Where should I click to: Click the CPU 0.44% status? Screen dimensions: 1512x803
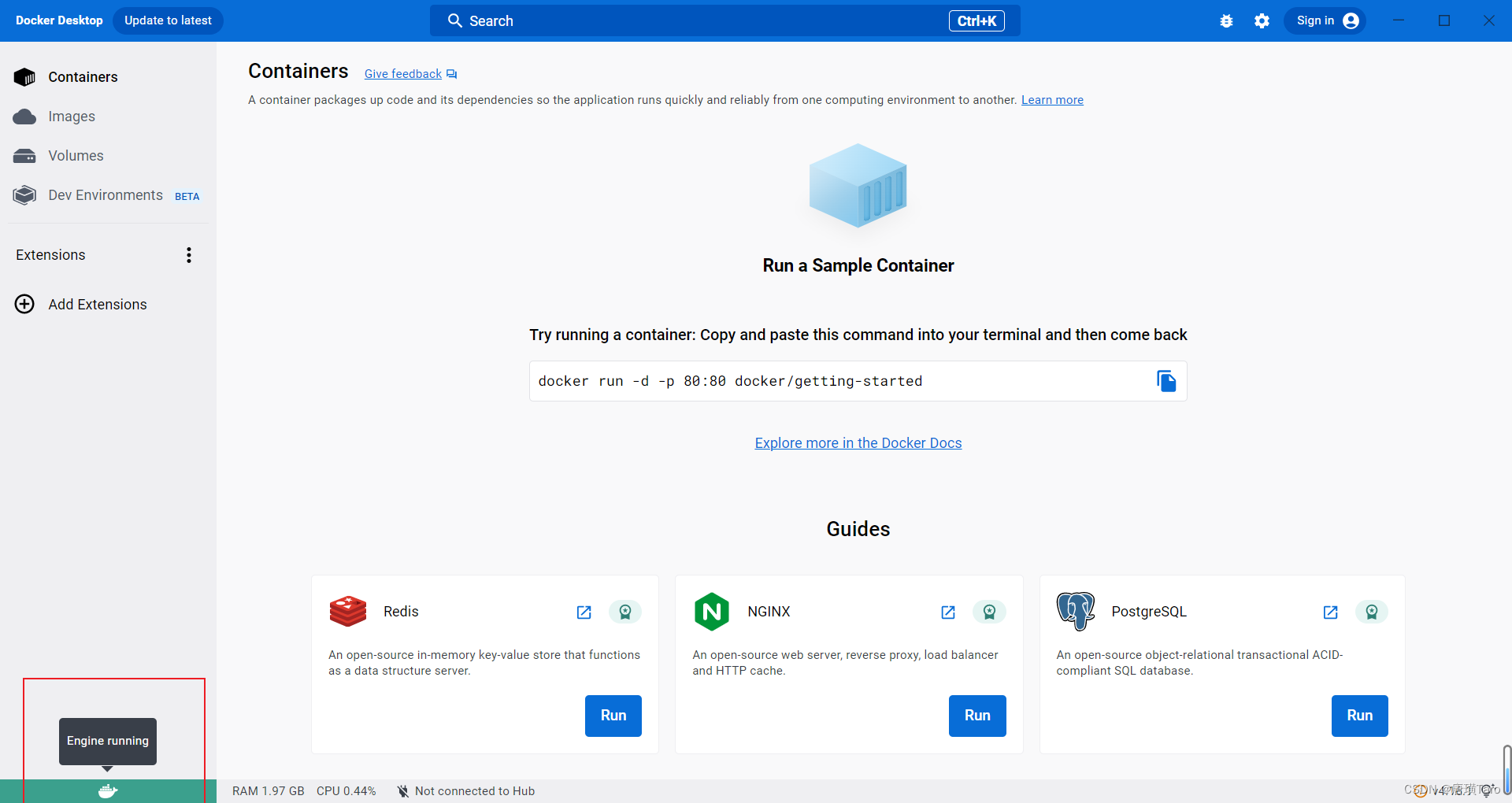tap(346, 791)
